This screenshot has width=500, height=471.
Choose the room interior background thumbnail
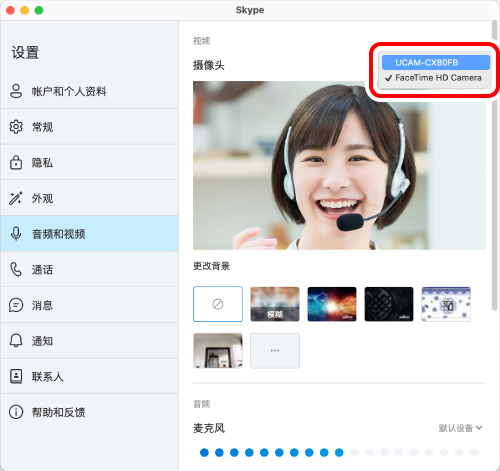click(x=218, y=351)
